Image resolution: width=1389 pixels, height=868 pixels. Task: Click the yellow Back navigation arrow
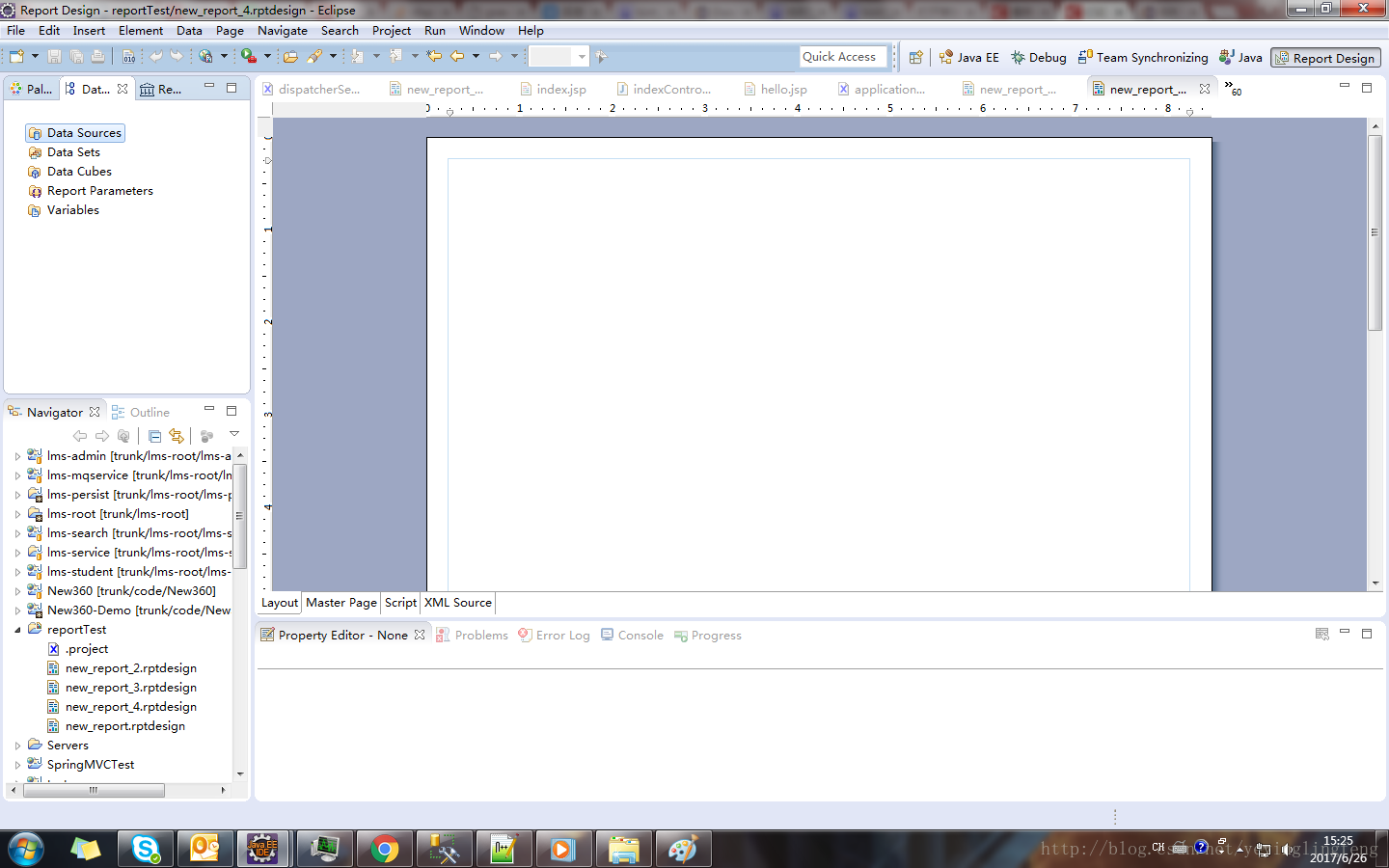(457, 57)
